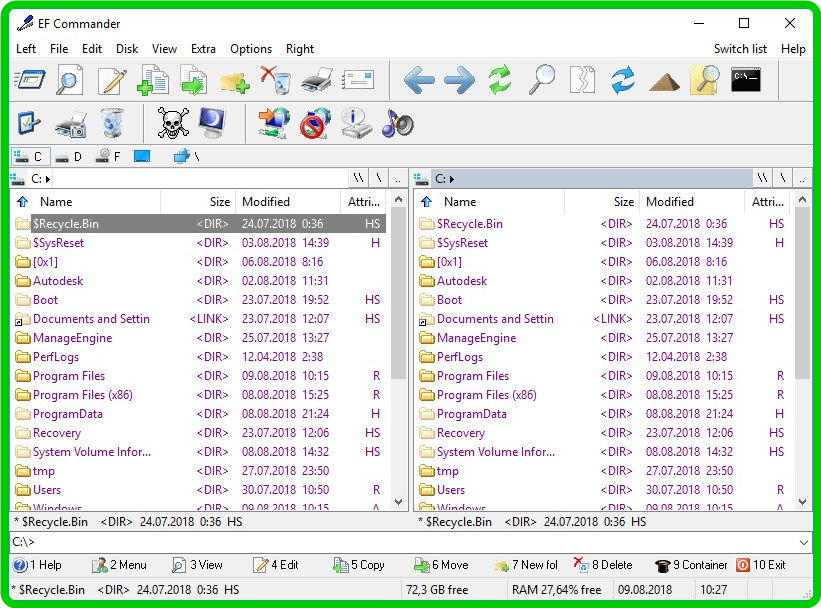
Task: Click the blue synchronize arrows icon
Action: coord(623,80)
